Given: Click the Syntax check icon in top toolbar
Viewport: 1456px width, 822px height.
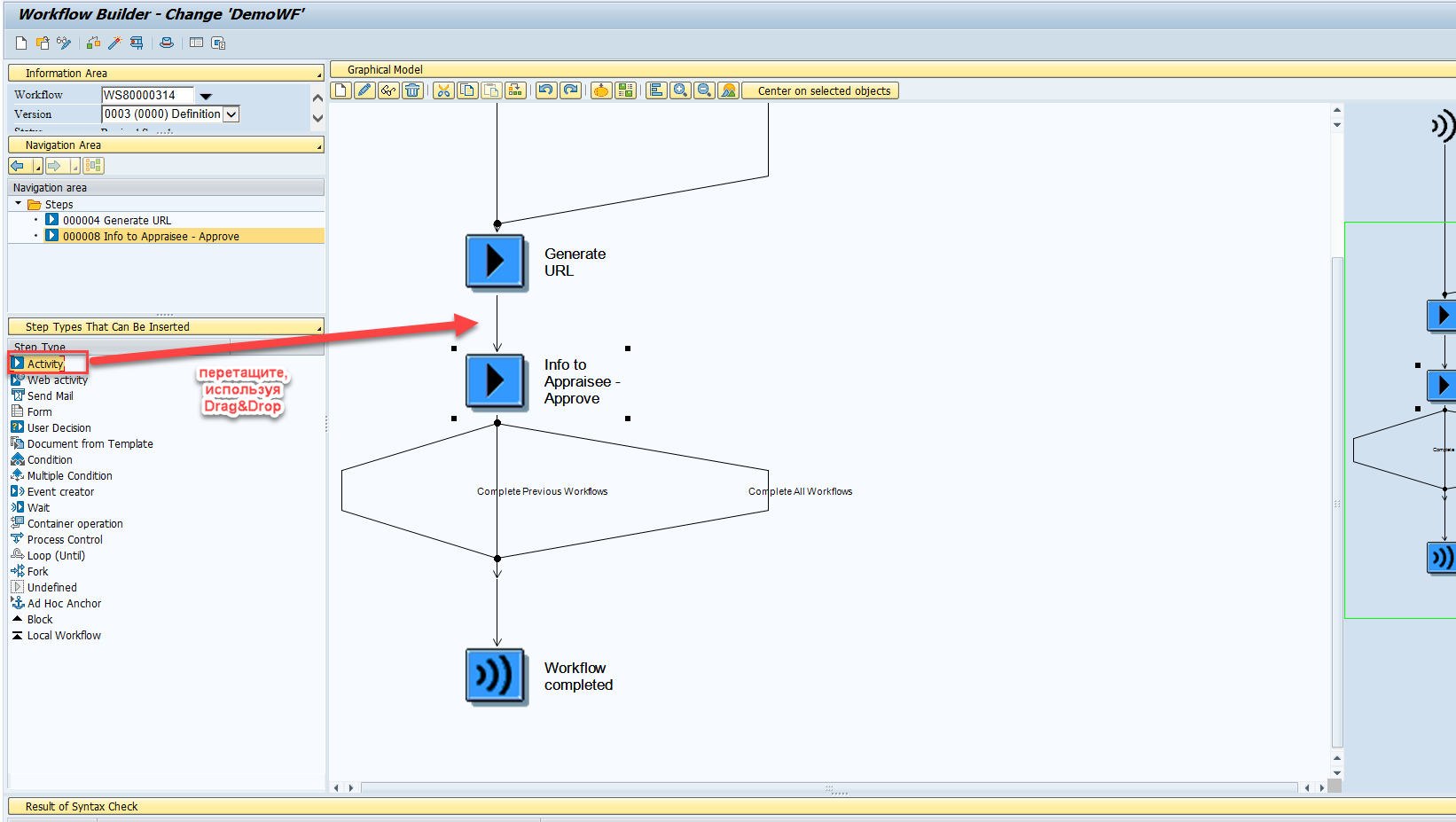Looking at the screenshot, I should pyautogui.click(x=93, y=43).
